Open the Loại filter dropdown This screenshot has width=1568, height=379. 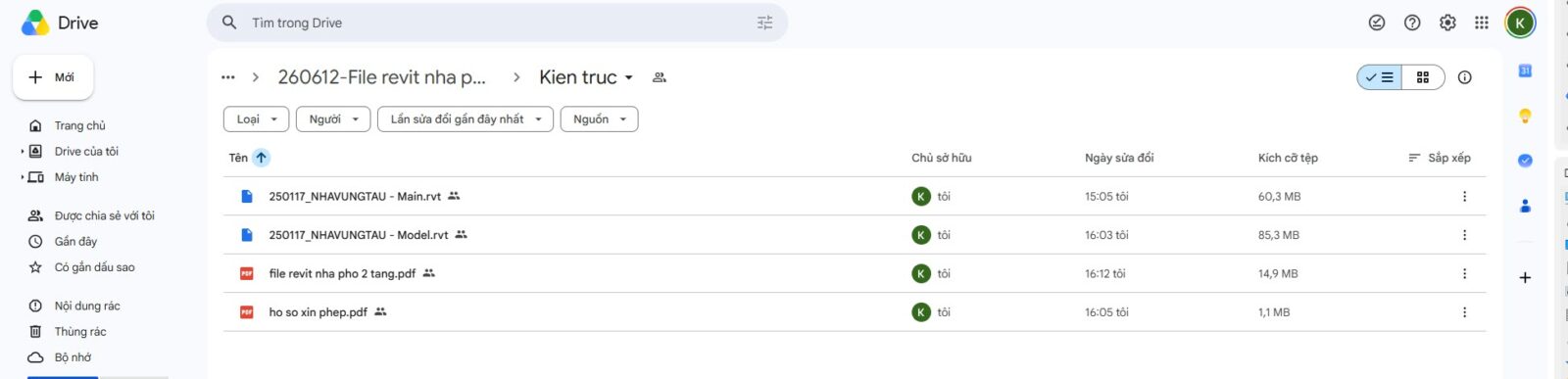256,119
